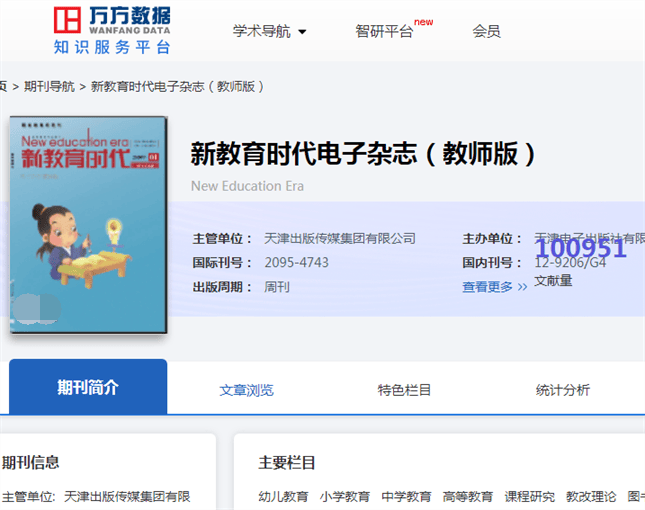Select the 高等教育 column
This screenshot has width=645, height=510.
coord(468,496)
